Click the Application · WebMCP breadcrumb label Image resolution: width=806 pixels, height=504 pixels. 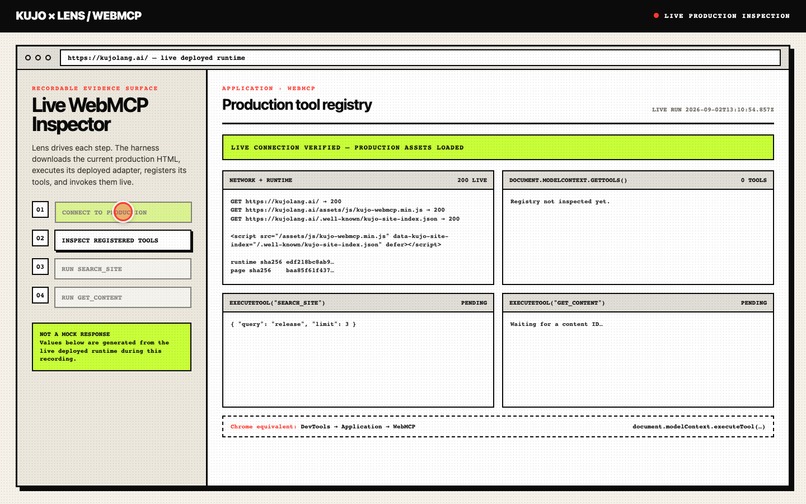(x=268, y=88)
